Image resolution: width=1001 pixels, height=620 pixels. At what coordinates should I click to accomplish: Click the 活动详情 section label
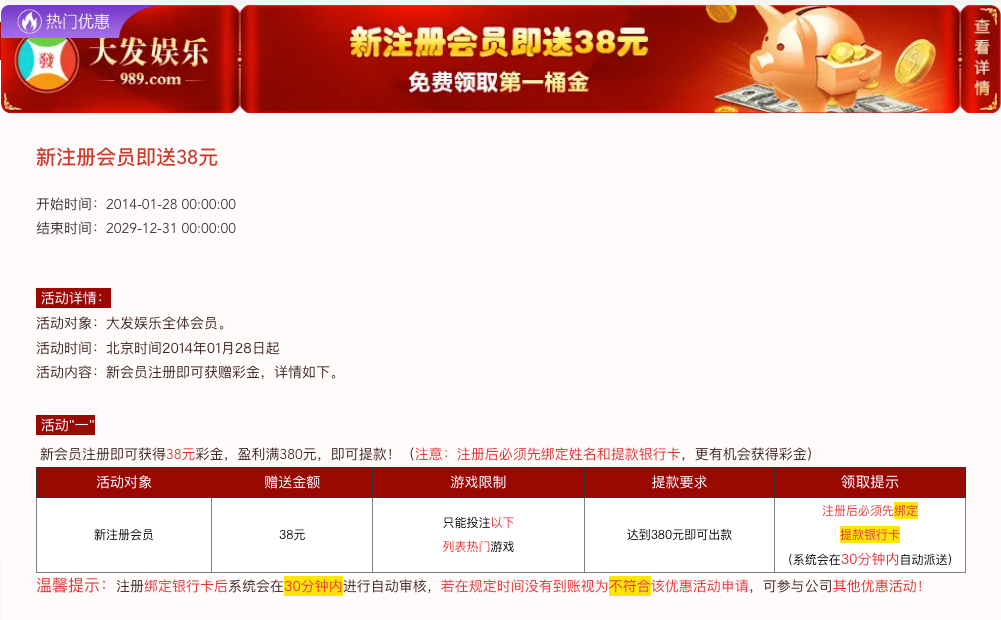(73, 298)
